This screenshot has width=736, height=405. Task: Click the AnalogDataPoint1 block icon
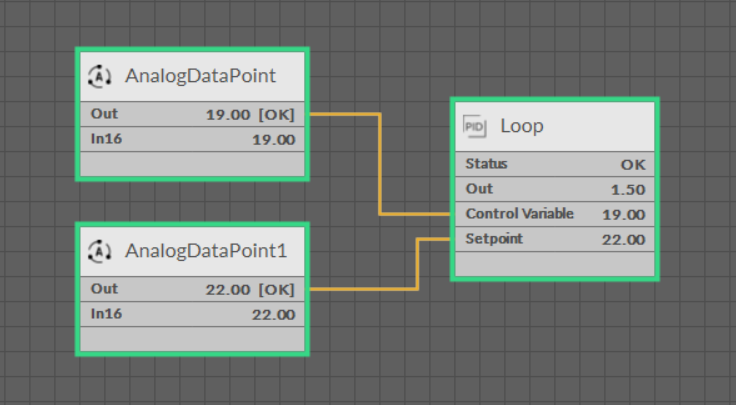click(x=99, y=251)
